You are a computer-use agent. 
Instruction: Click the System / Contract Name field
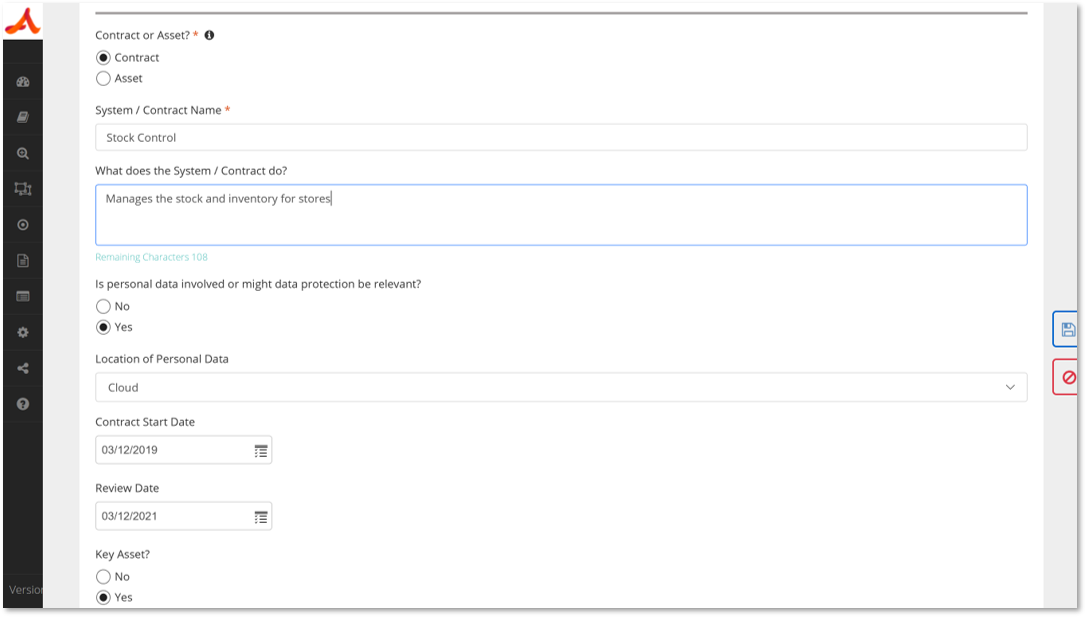tap(561, 137)
